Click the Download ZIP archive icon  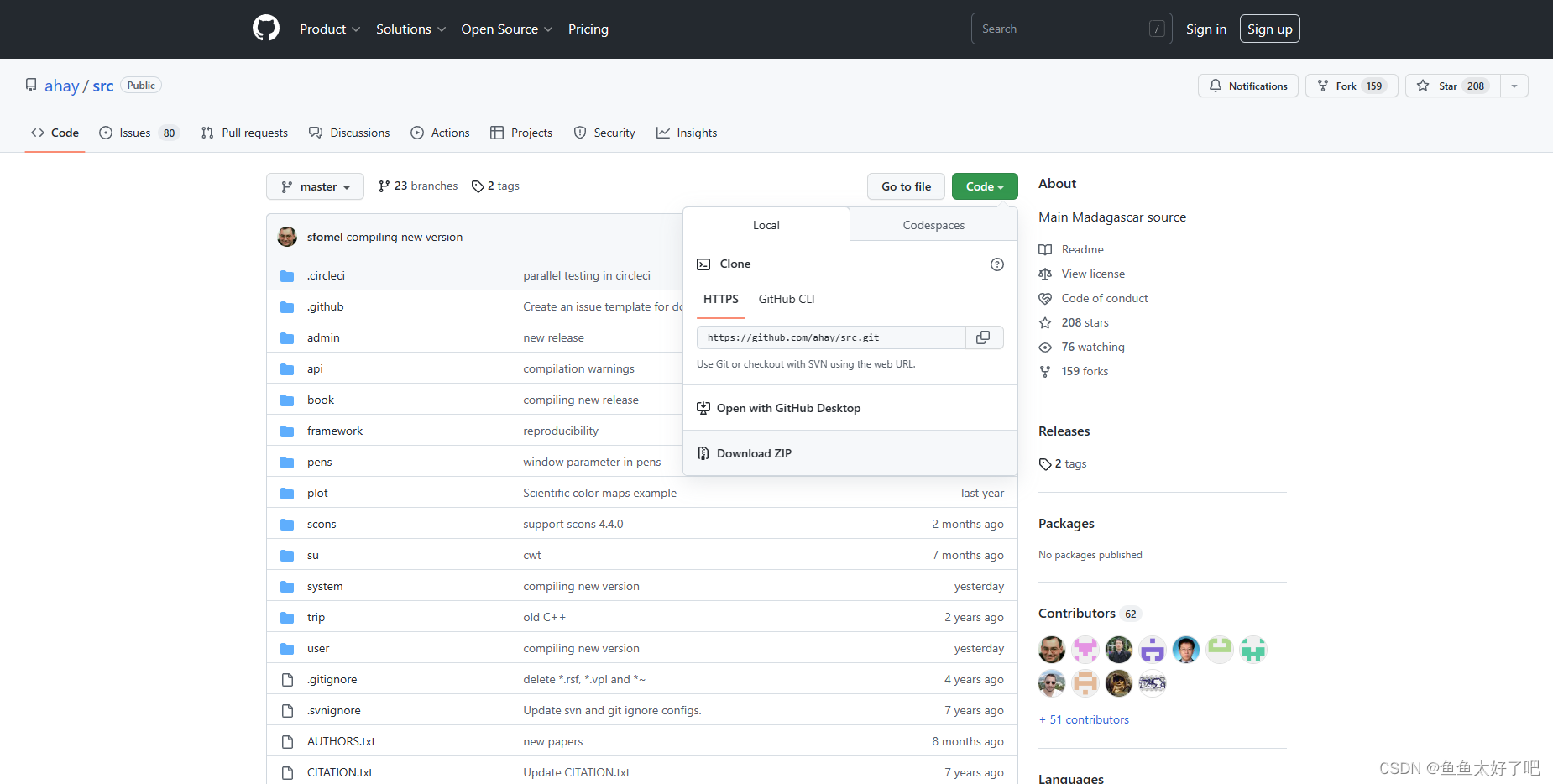pyautogui.click(x=703, y=453)
